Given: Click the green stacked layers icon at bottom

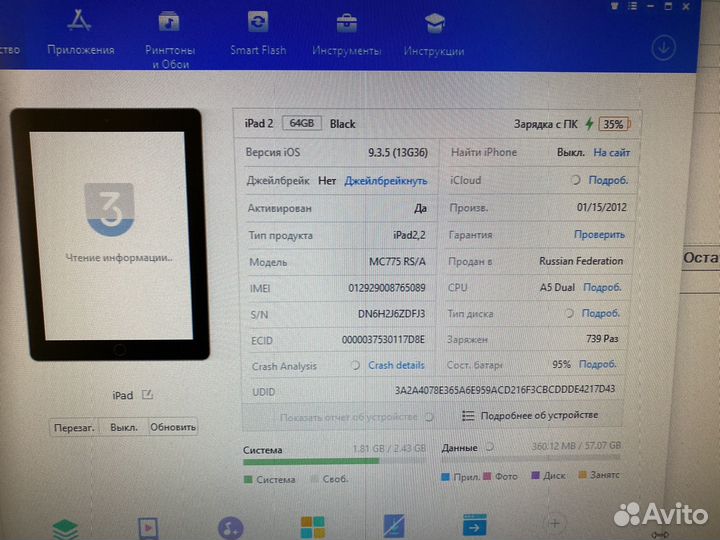Looking at the screenshot, I should point(65,529).
